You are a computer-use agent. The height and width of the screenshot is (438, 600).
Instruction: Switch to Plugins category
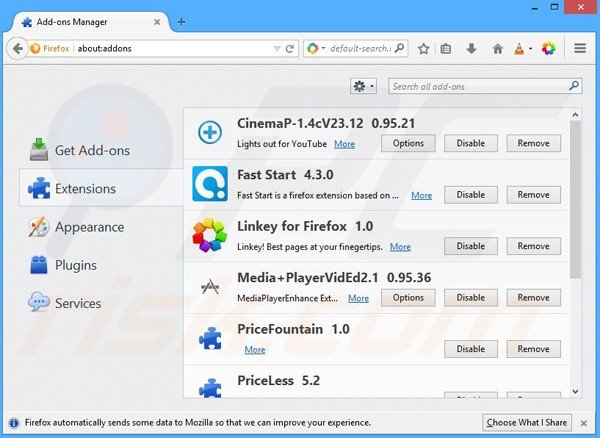pyautogui.click(x=101, y=265)
